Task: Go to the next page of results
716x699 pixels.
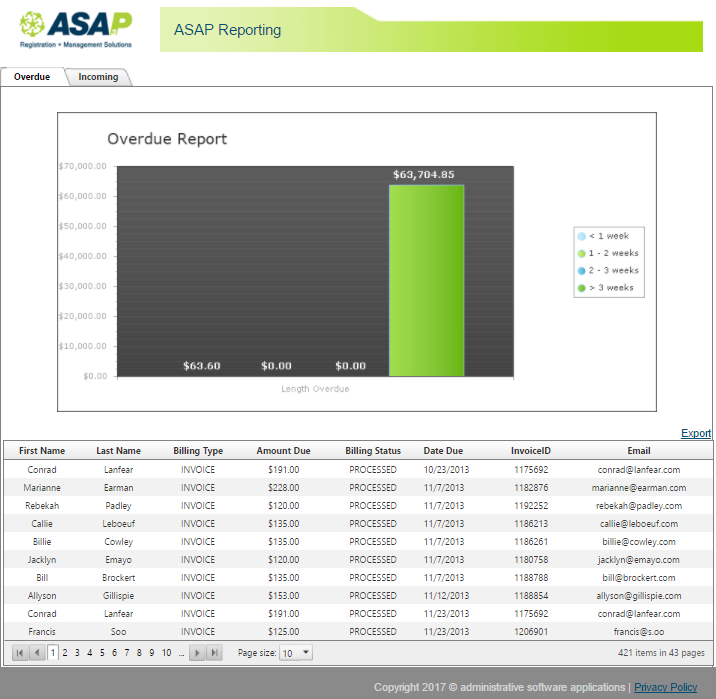Action: pyautogui.click(x=197, y=653)
